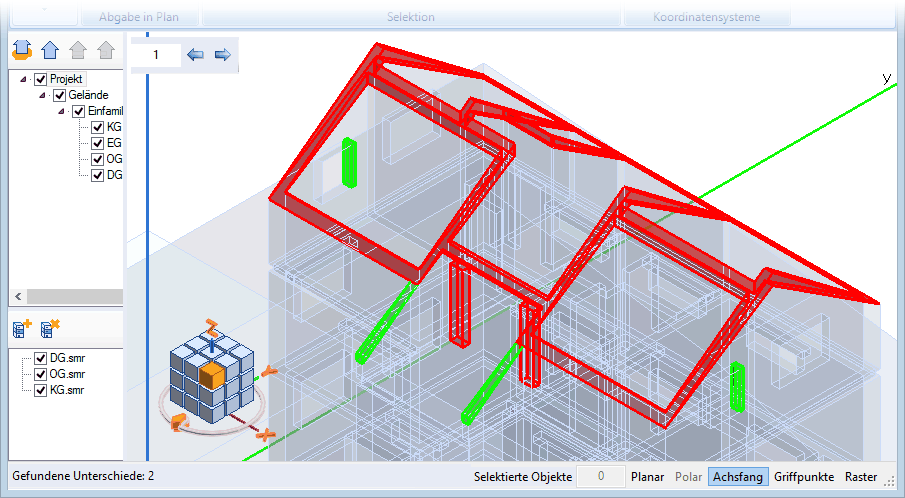
Task: Click the orange building-with-arrow icon in the tree toolbar
Action: pyautogui.click(x=22, y=50)
